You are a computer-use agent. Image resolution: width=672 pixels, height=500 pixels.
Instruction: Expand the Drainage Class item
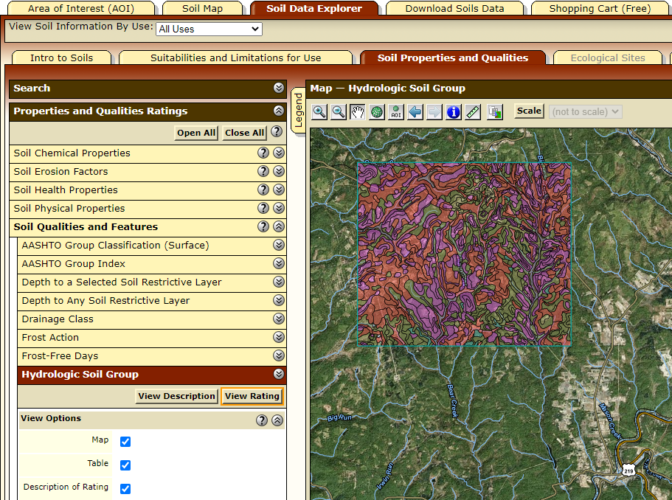click(279, 319)
